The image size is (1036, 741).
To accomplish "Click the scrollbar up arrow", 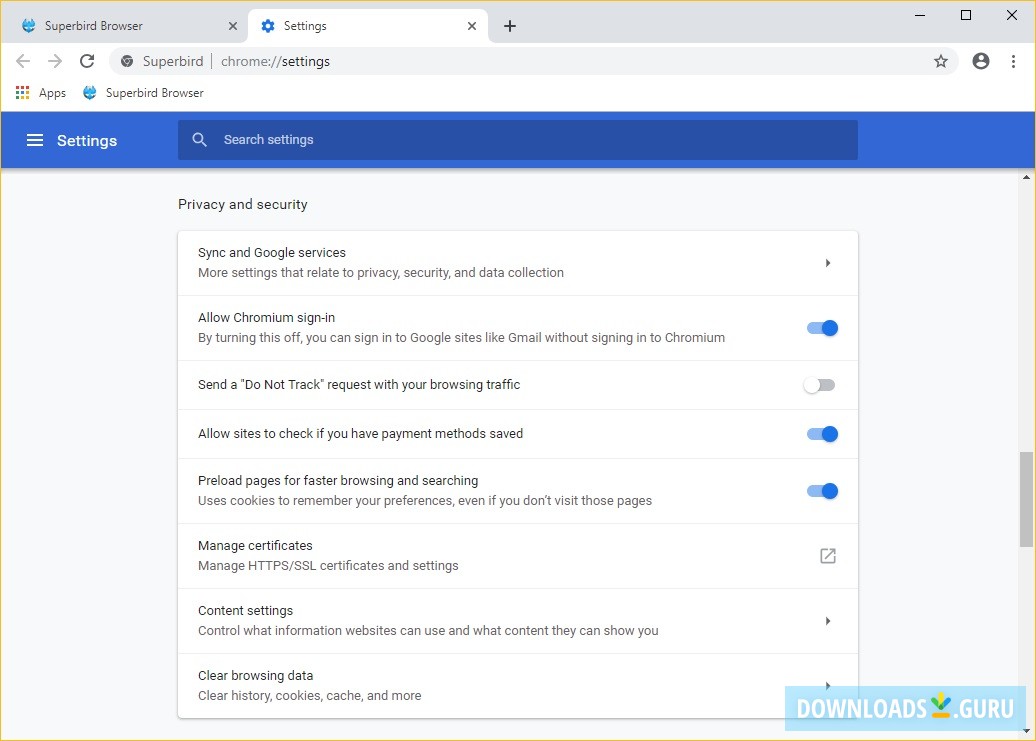I will 1026,177.
